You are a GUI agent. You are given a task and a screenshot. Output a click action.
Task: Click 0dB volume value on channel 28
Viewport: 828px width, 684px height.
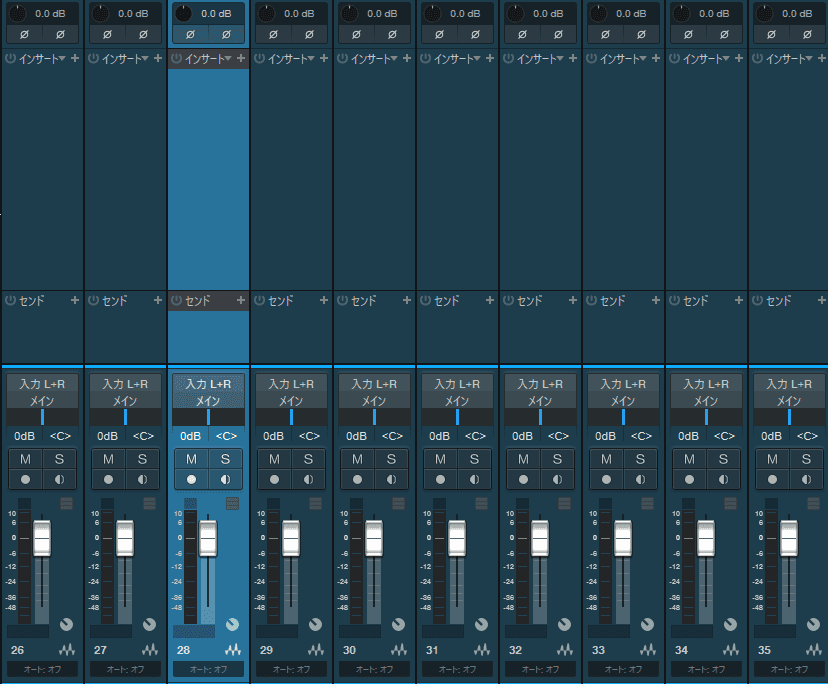tap(190, 436)
